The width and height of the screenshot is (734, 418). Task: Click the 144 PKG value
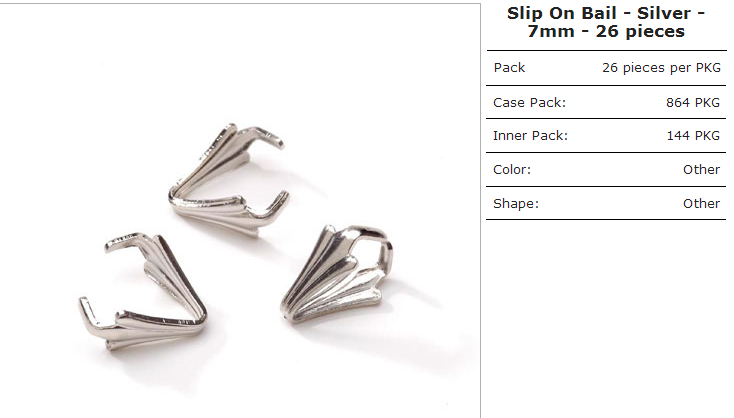click(693, 136)
